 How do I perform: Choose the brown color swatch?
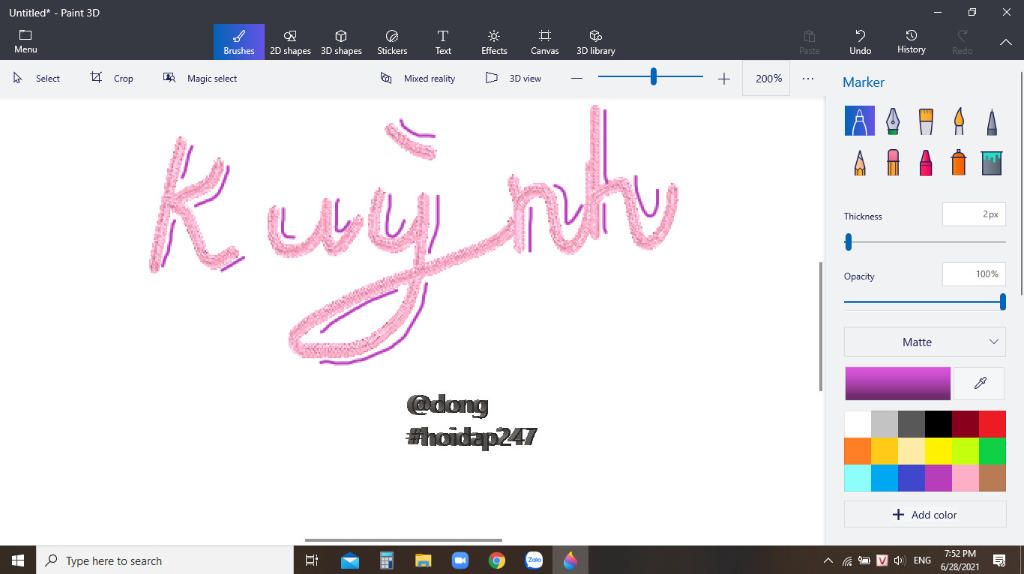992,478
